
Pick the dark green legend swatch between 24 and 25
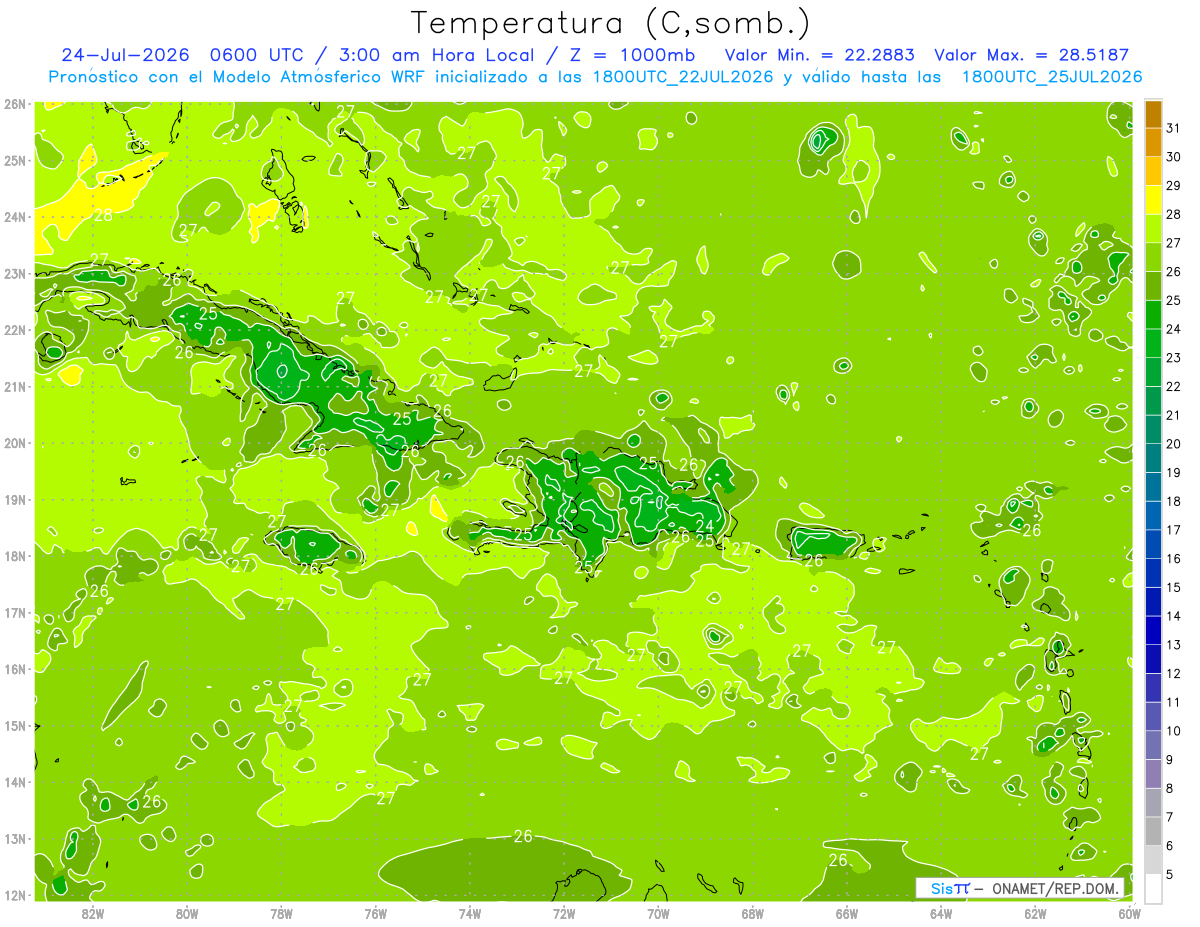1153,315
